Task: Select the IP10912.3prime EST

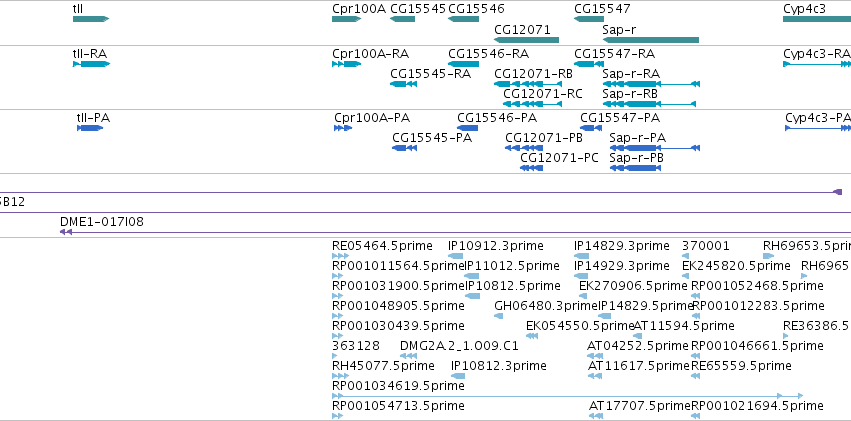Action: pos(455,256)
